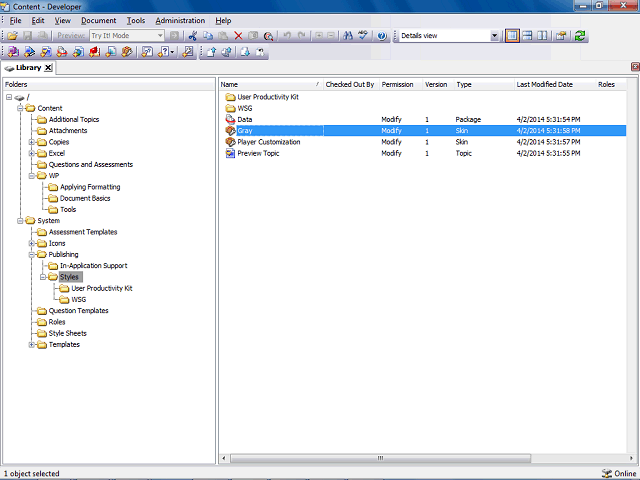This screenshot has width=640, height=480.
Task: Click the New document icon before the palette icon
Action: pos(111,52)
